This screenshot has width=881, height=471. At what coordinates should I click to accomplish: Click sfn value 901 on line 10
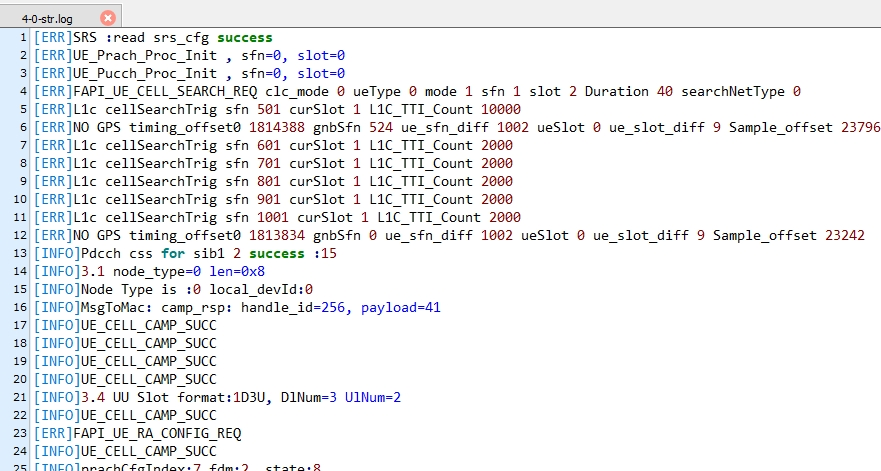pyautogui.click(x=269, y=200)
